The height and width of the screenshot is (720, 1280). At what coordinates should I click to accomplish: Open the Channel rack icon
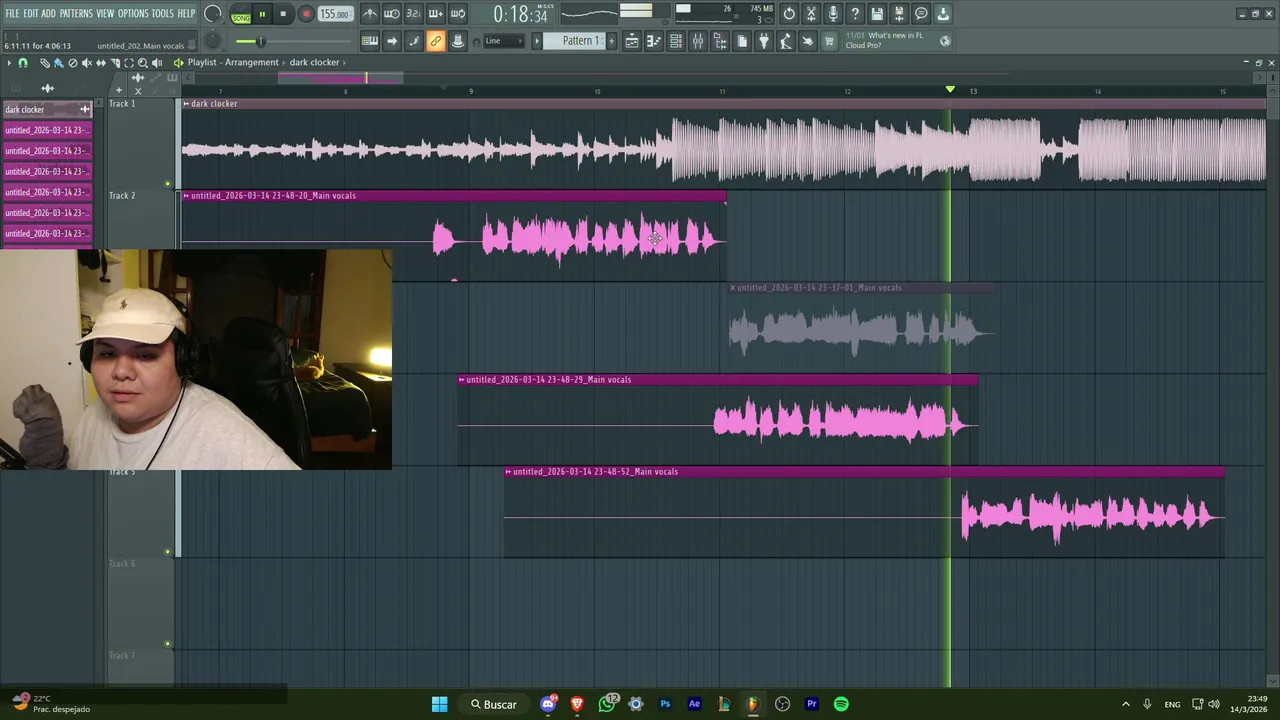[x=676, y=41]
